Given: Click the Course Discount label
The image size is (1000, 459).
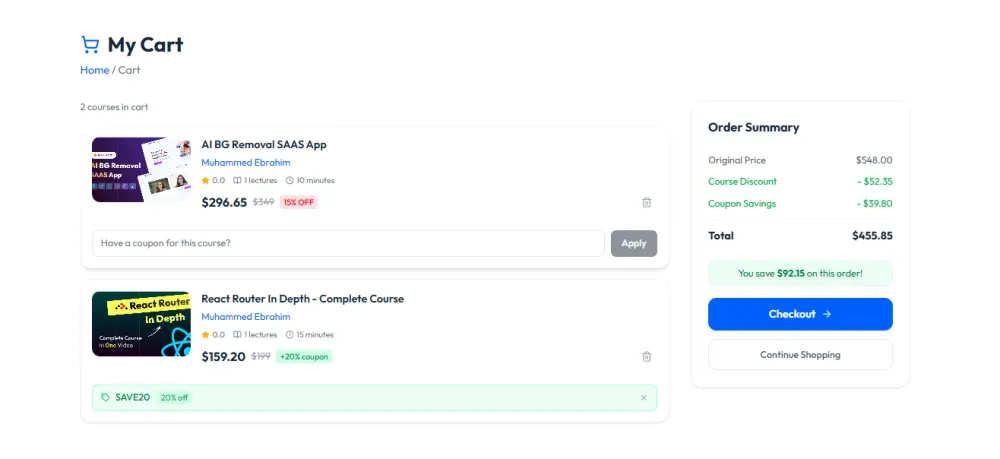Looking at the screenshot, I should (742, 182).
